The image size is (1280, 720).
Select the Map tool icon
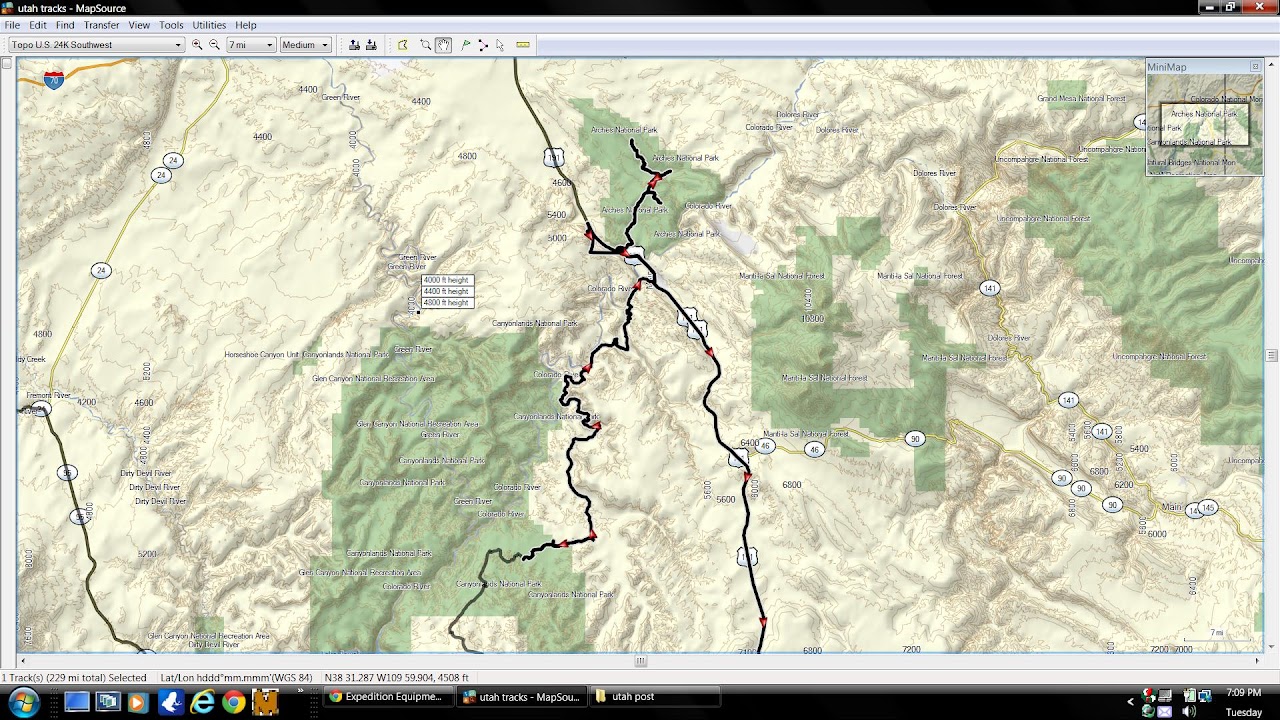[403, 45]
